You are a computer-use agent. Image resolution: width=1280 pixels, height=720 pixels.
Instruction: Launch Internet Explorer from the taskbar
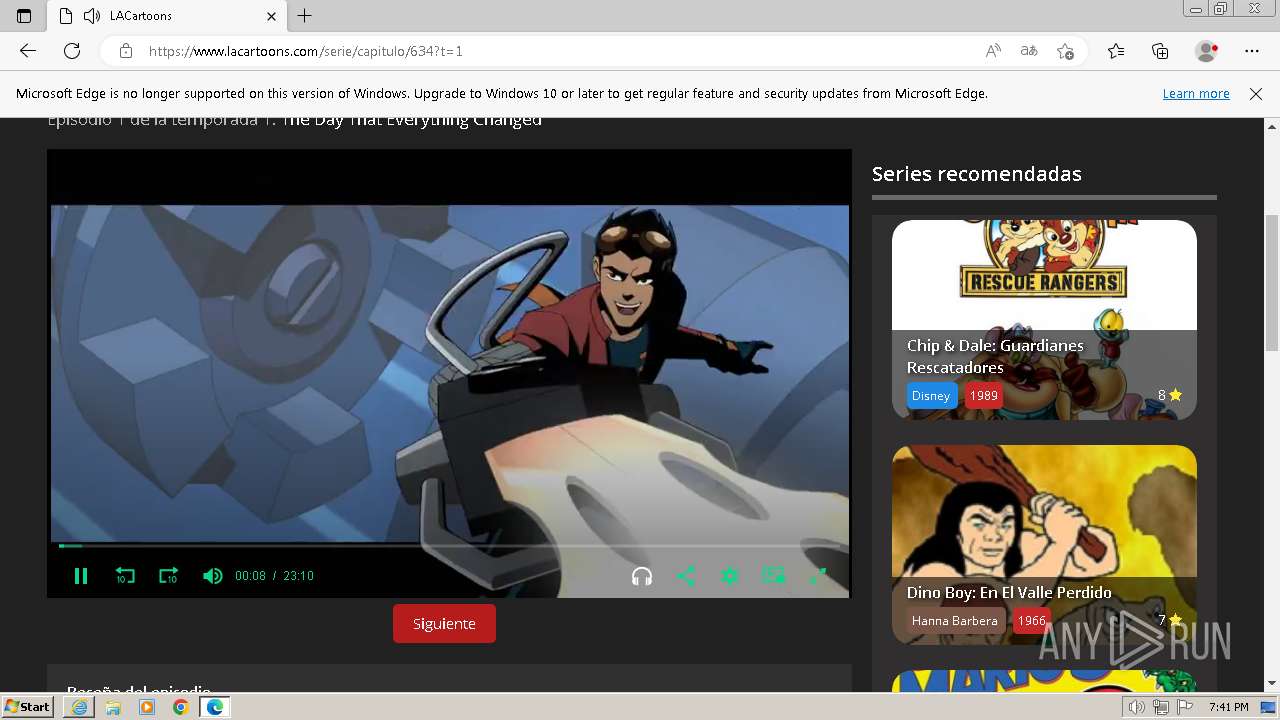click(x=79, y=707)
